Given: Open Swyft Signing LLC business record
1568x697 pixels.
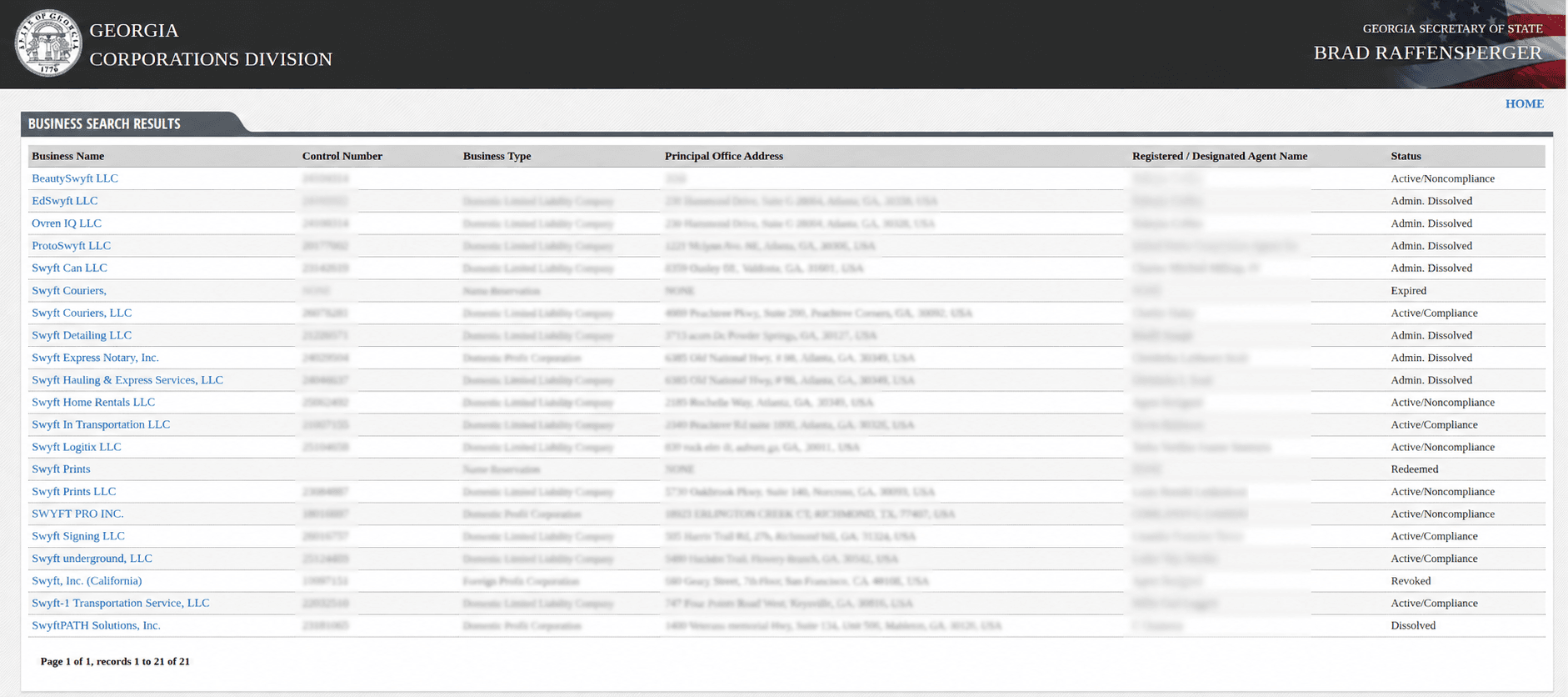Looking at the screenshot, I should (78, 536).
